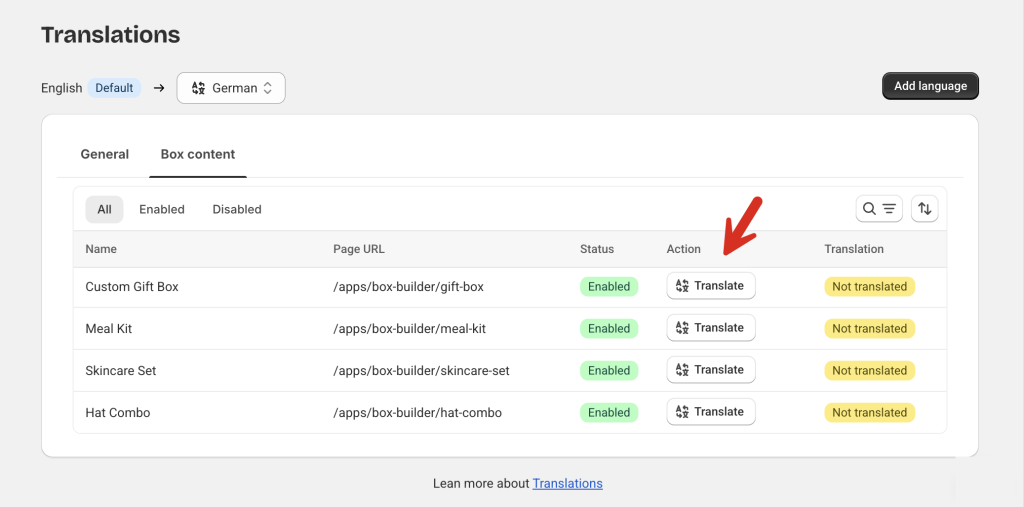The height and width of the screenshot is (507, 1024).
Task: Click the search and filter icon button
Action: click(879, 208)
